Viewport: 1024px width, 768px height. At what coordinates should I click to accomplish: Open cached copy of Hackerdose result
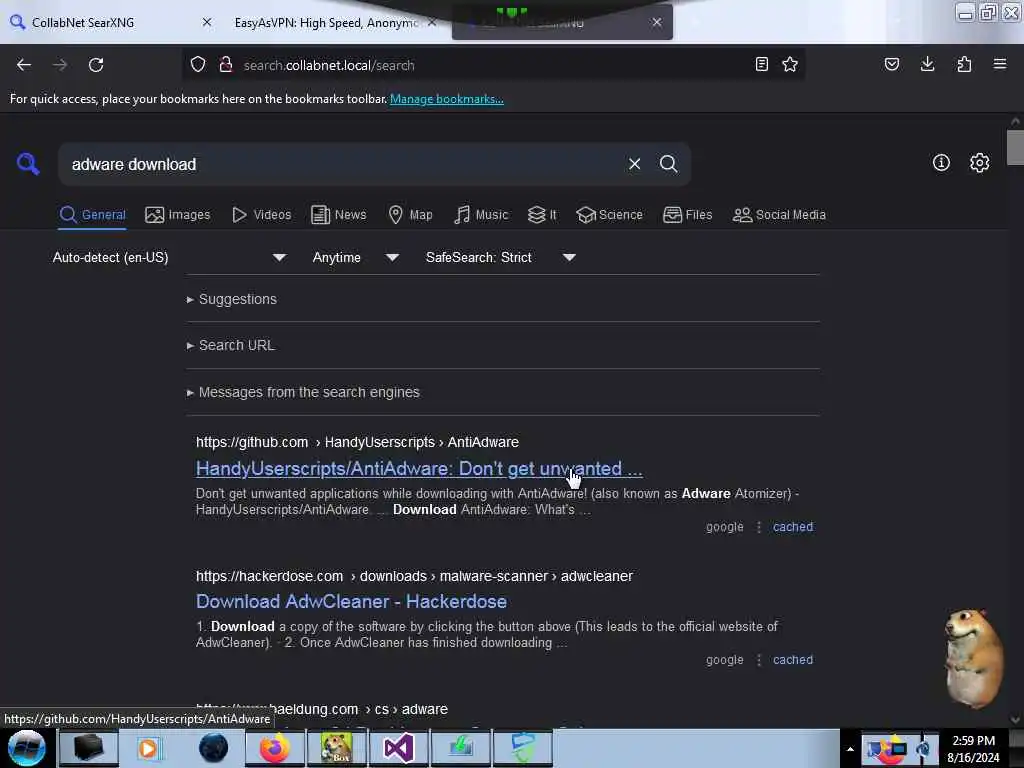click(x=793, y=660)
